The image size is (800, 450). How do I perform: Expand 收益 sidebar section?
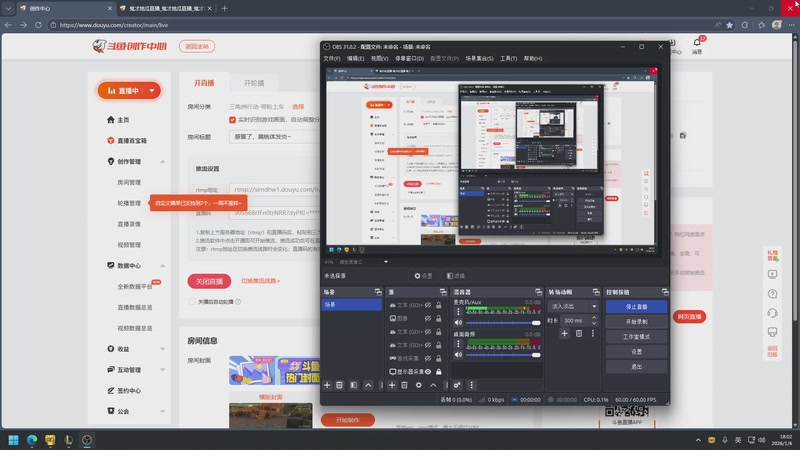pyautogui.click(x=162, y=349)
